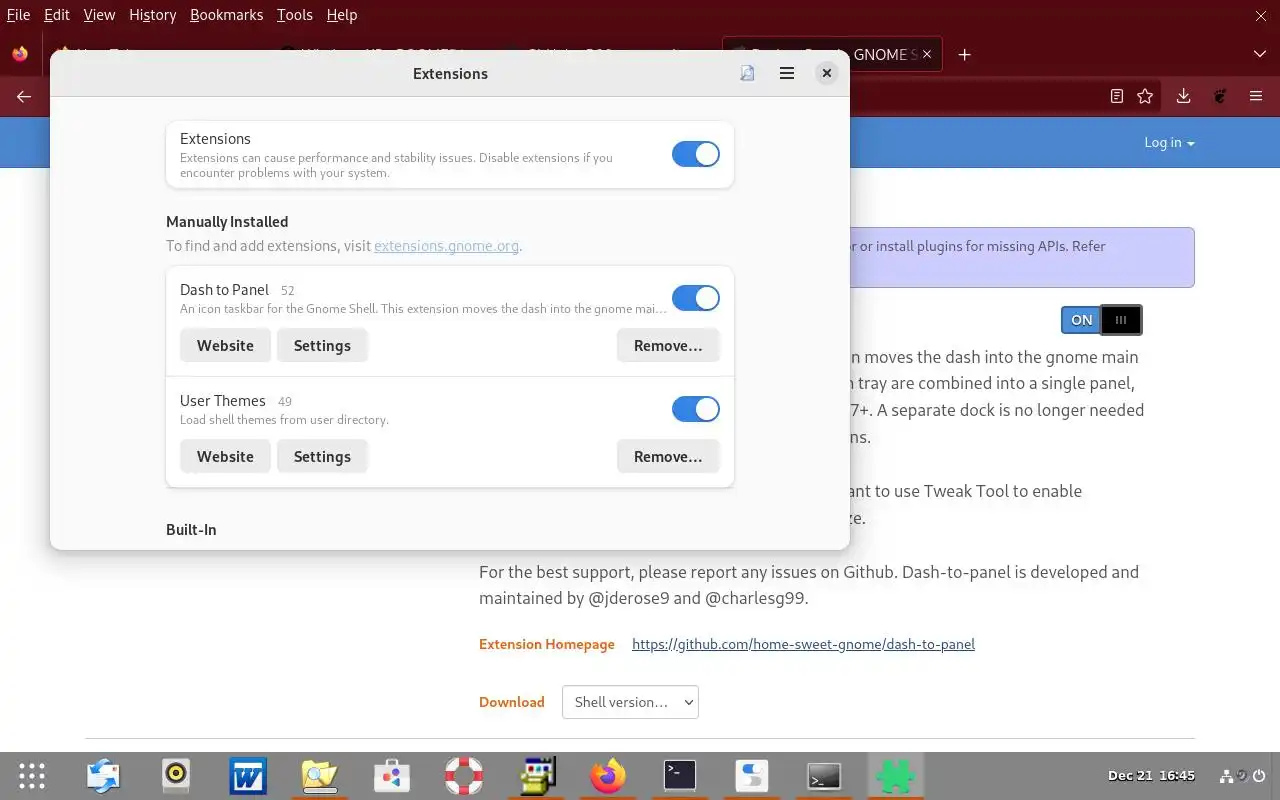1280x800 pixels.
Task: Switch to Firefox from the taskbar
Action: (608, 776)
